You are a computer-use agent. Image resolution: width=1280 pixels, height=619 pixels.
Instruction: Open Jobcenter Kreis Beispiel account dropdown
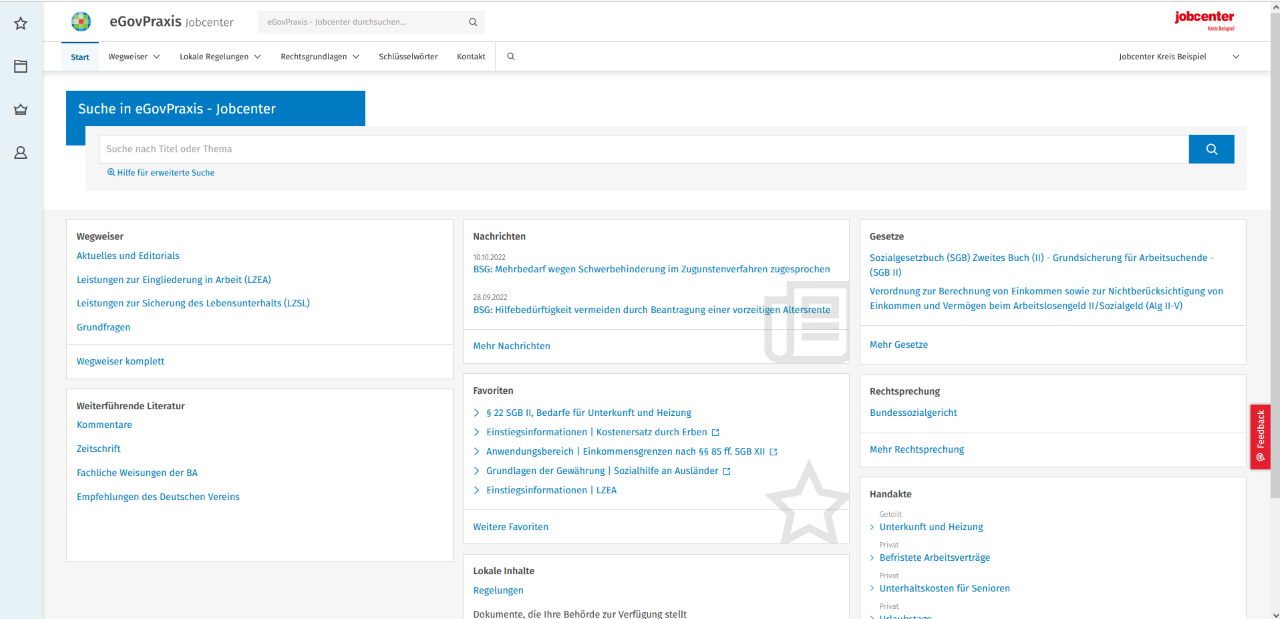1178,57
